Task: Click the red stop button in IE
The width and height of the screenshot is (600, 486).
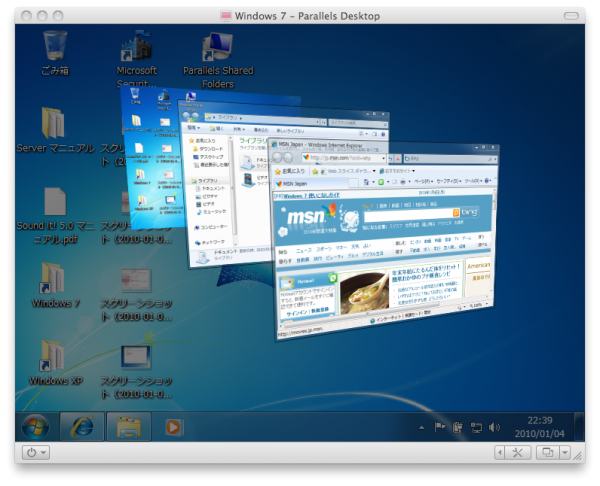Action: pos(398,158)
